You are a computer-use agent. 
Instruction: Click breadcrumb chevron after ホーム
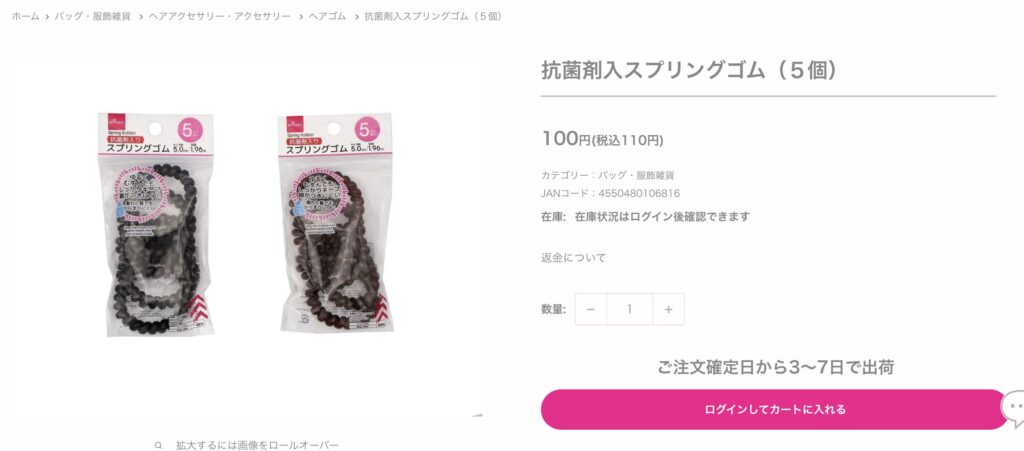click(x=47, y=16)
